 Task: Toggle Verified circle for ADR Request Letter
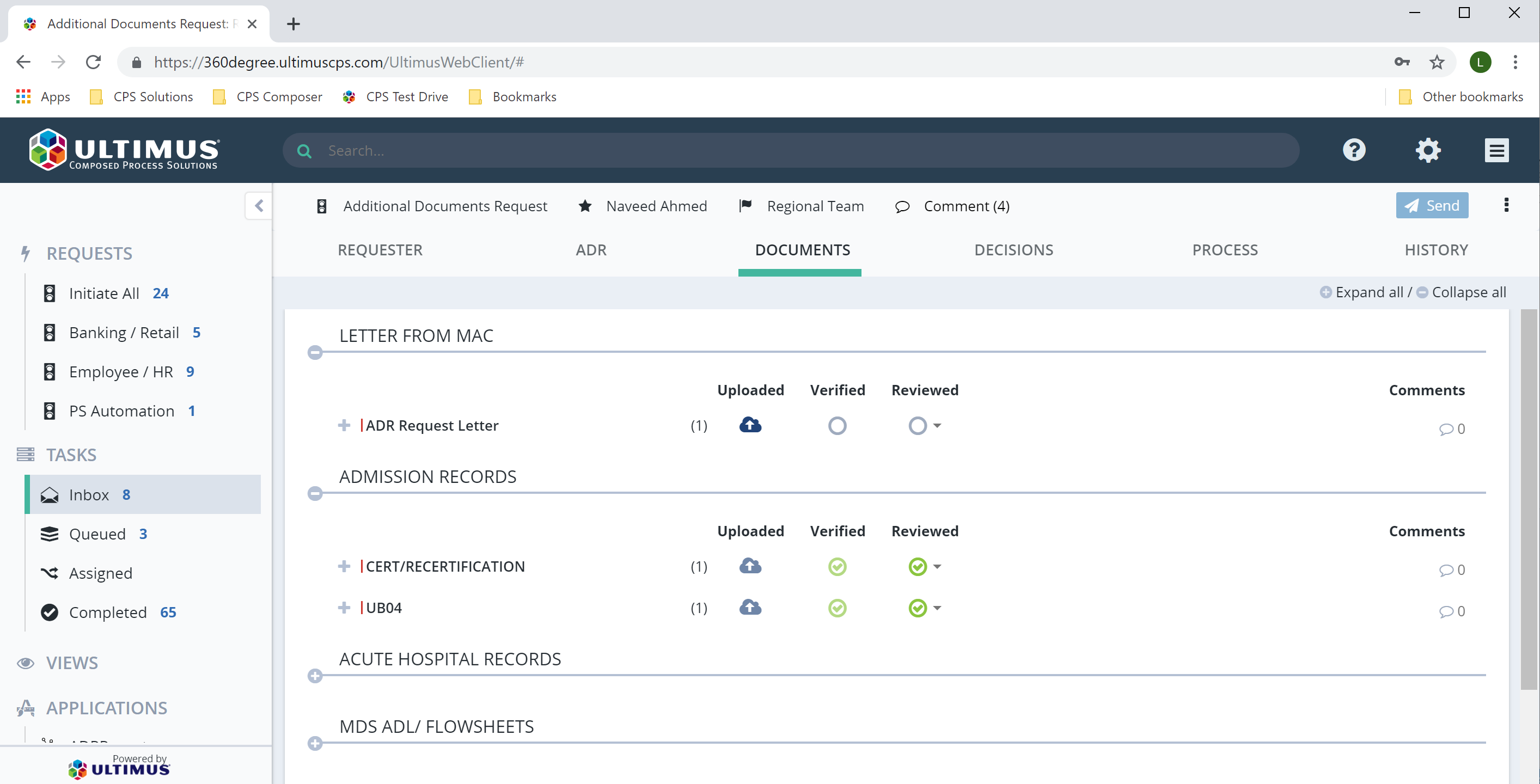pos(837,425)
